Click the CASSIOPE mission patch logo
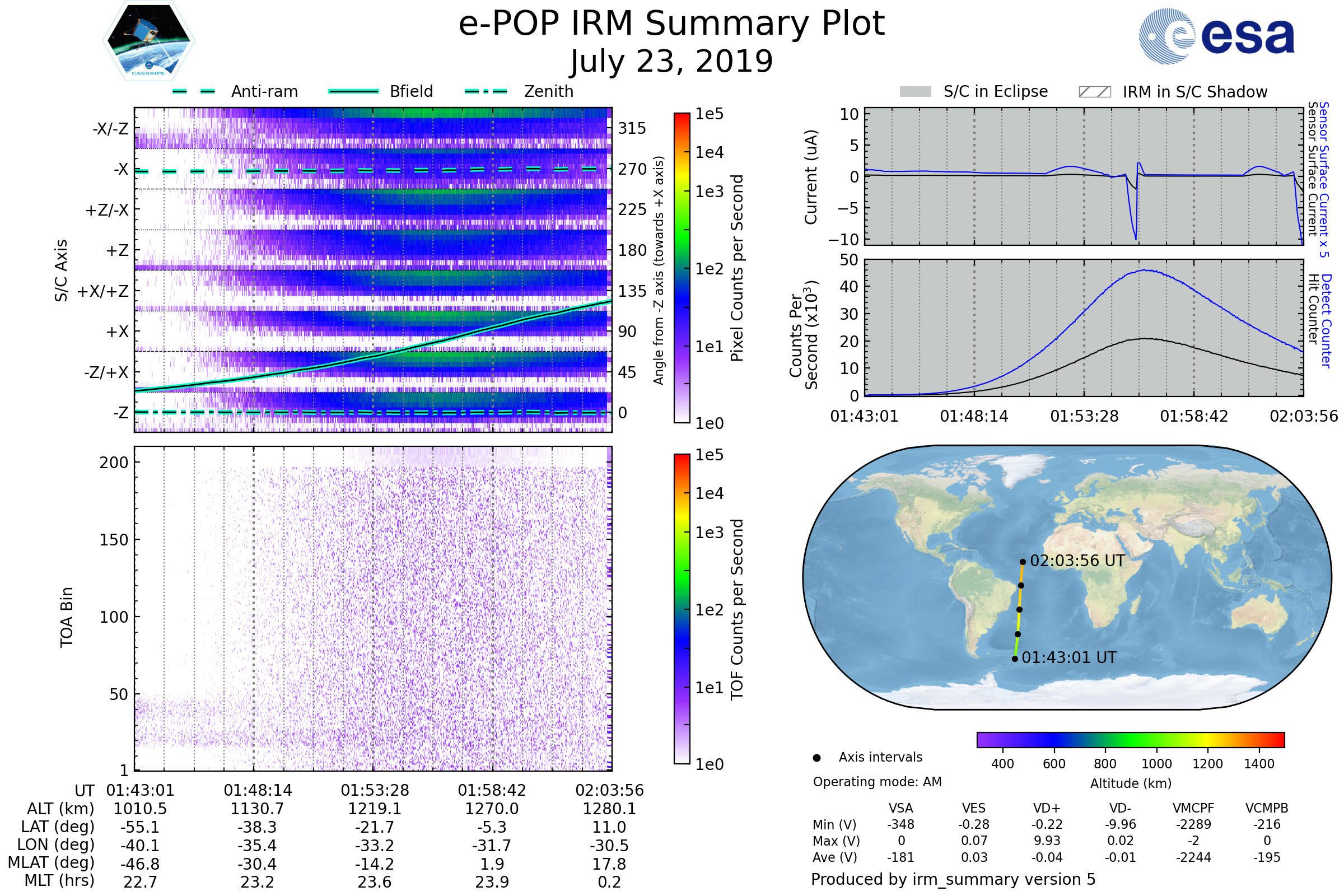 pyautogui.click(x=148, y=41)
